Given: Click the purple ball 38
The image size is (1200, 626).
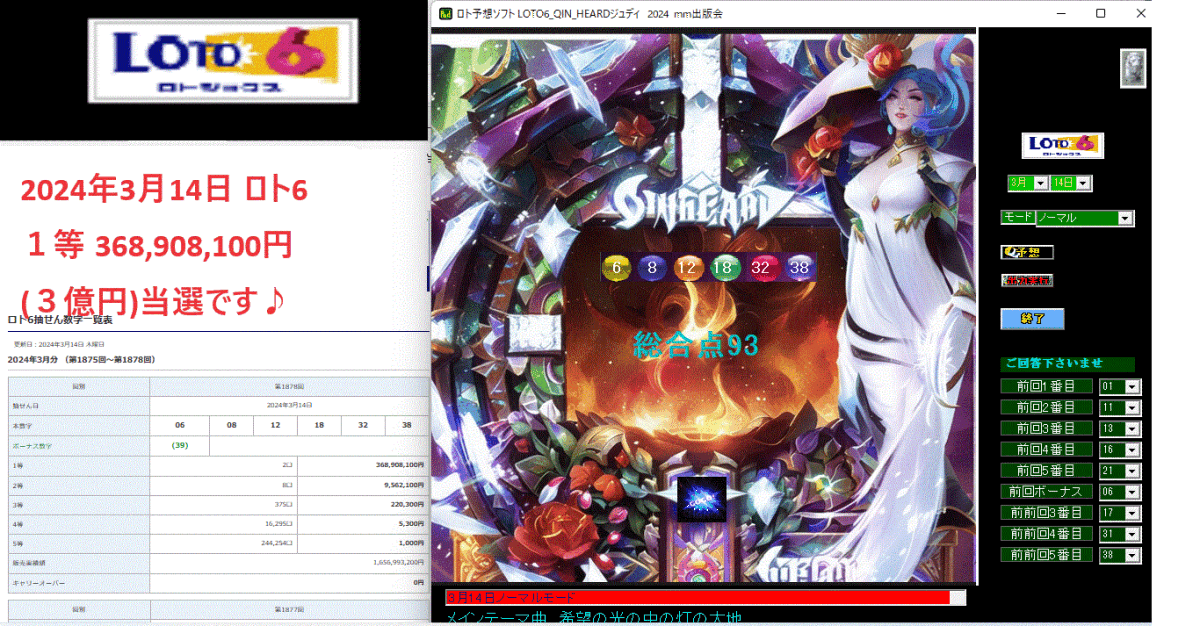Looking at the screenshot, I should 801,268.
